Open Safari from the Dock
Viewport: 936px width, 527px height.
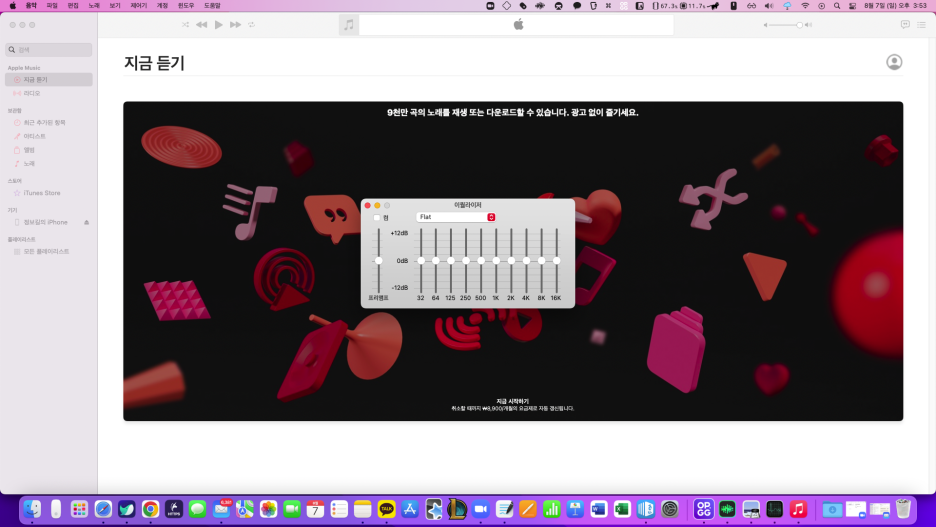click(x=103, y=509)
